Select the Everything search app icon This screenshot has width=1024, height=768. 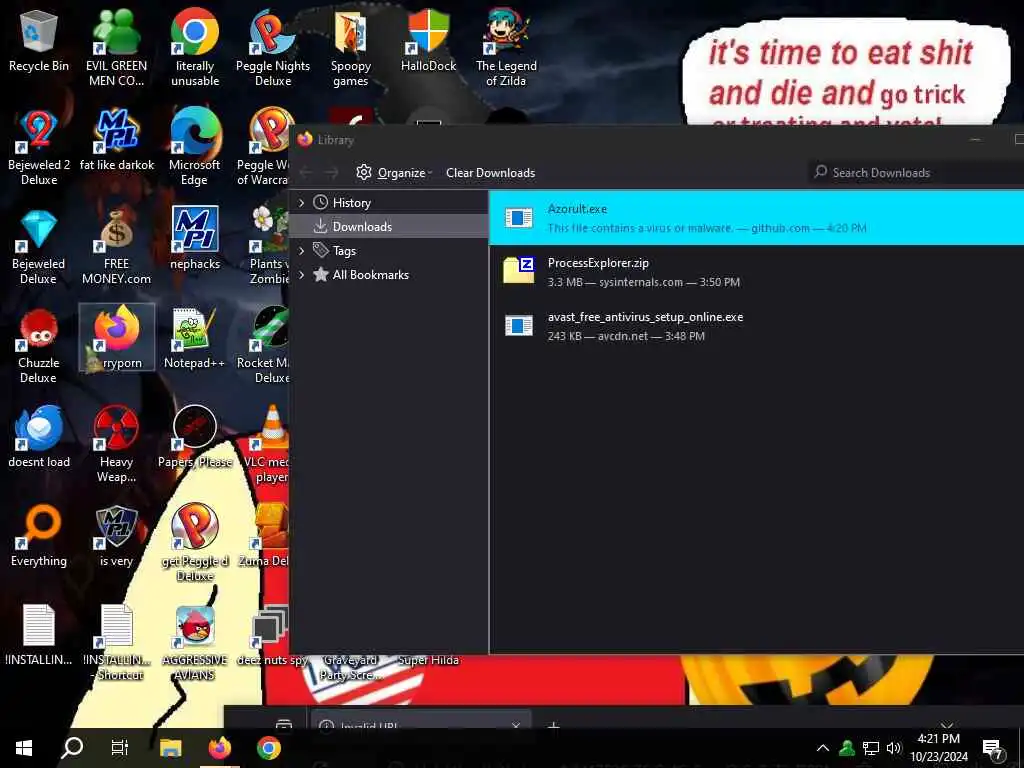[39, 536]
